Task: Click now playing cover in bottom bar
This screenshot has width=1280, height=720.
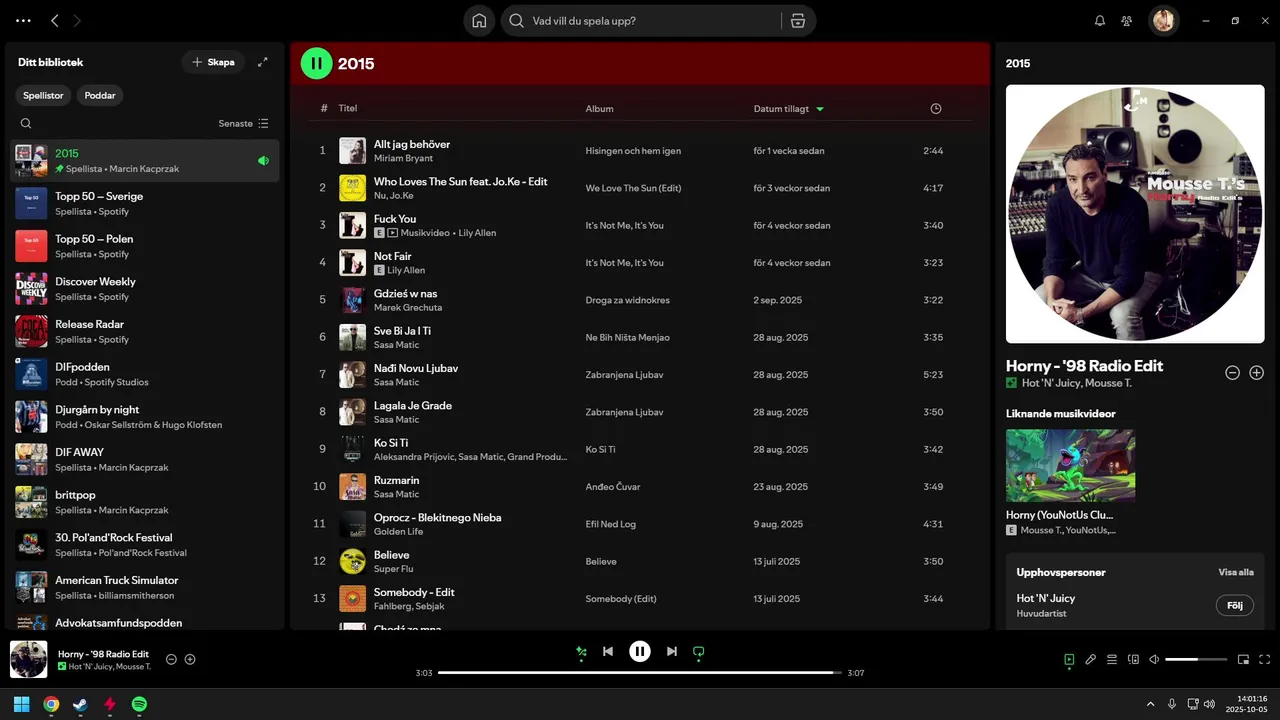Action: 29,659
